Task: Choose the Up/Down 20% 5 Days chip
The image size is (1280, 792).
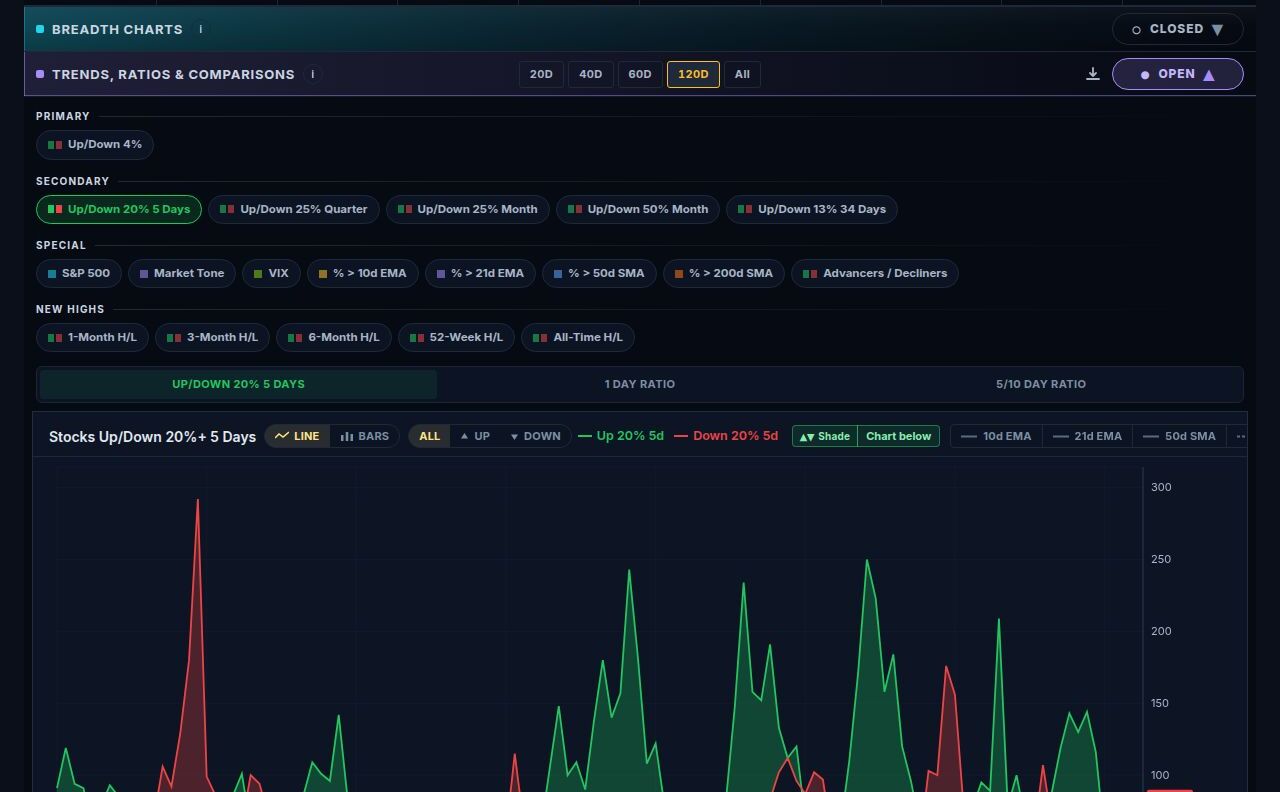Action: (119, 209)
